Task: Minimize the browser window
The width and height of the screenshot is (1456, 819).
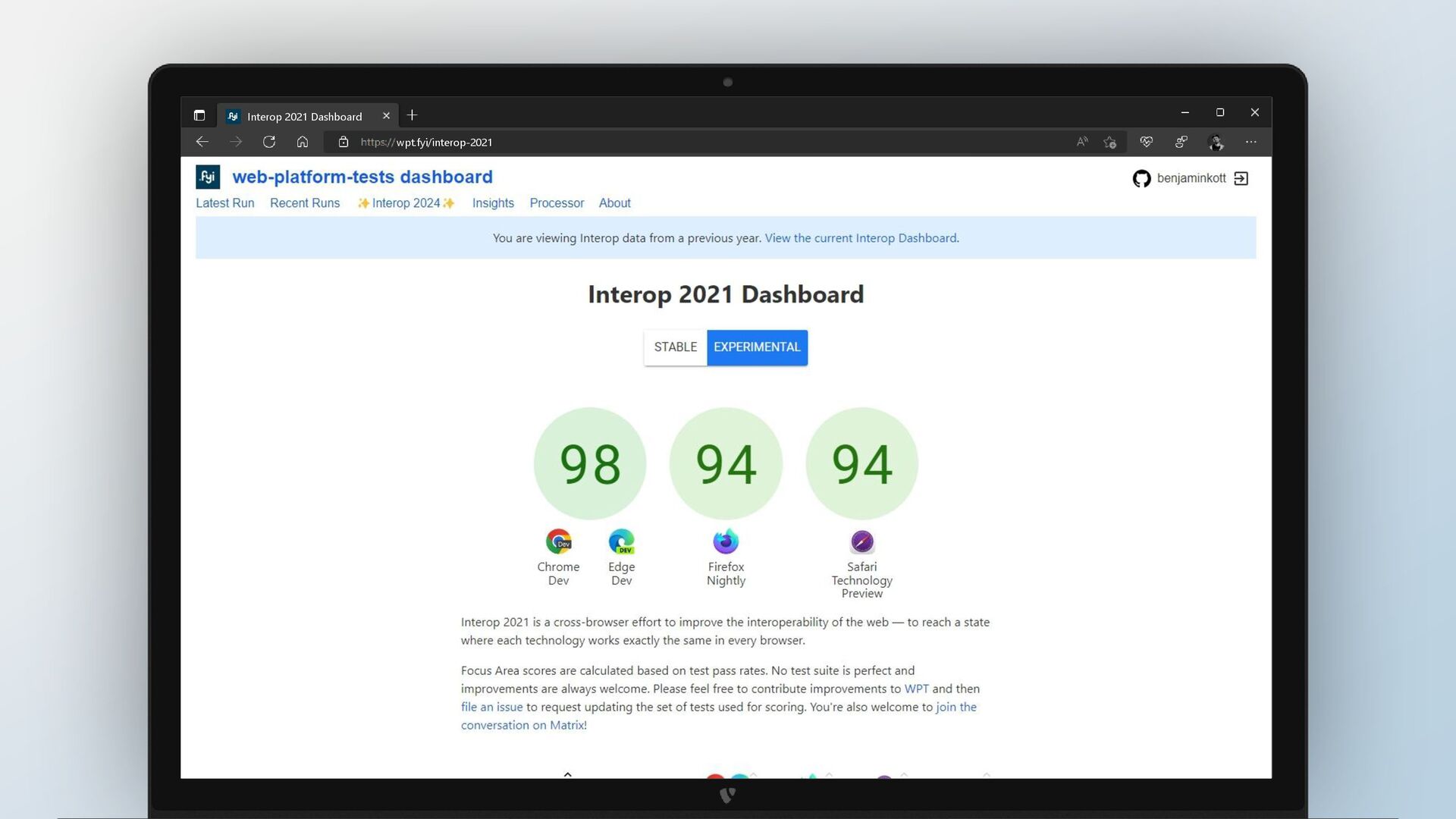Action: (1185, 112)
